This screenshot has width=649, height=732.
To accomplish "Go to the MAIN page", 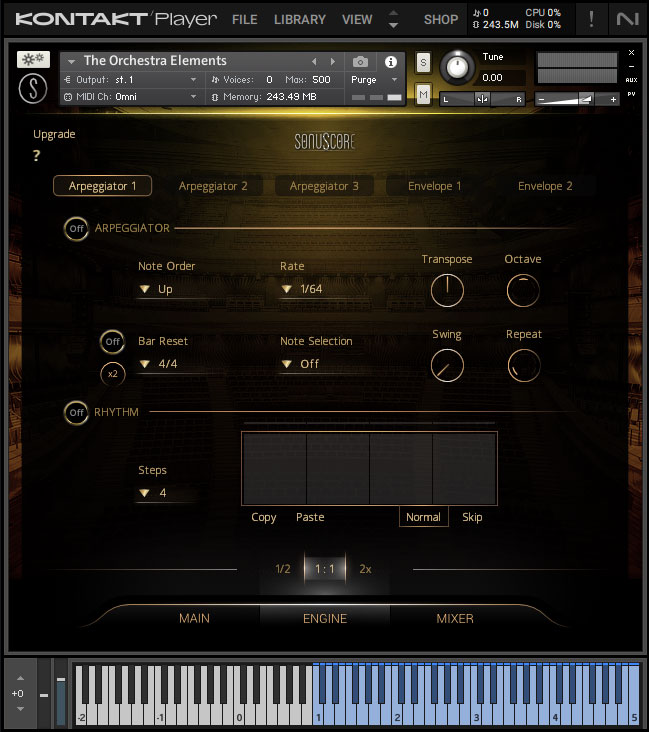I will pos(194,619).
